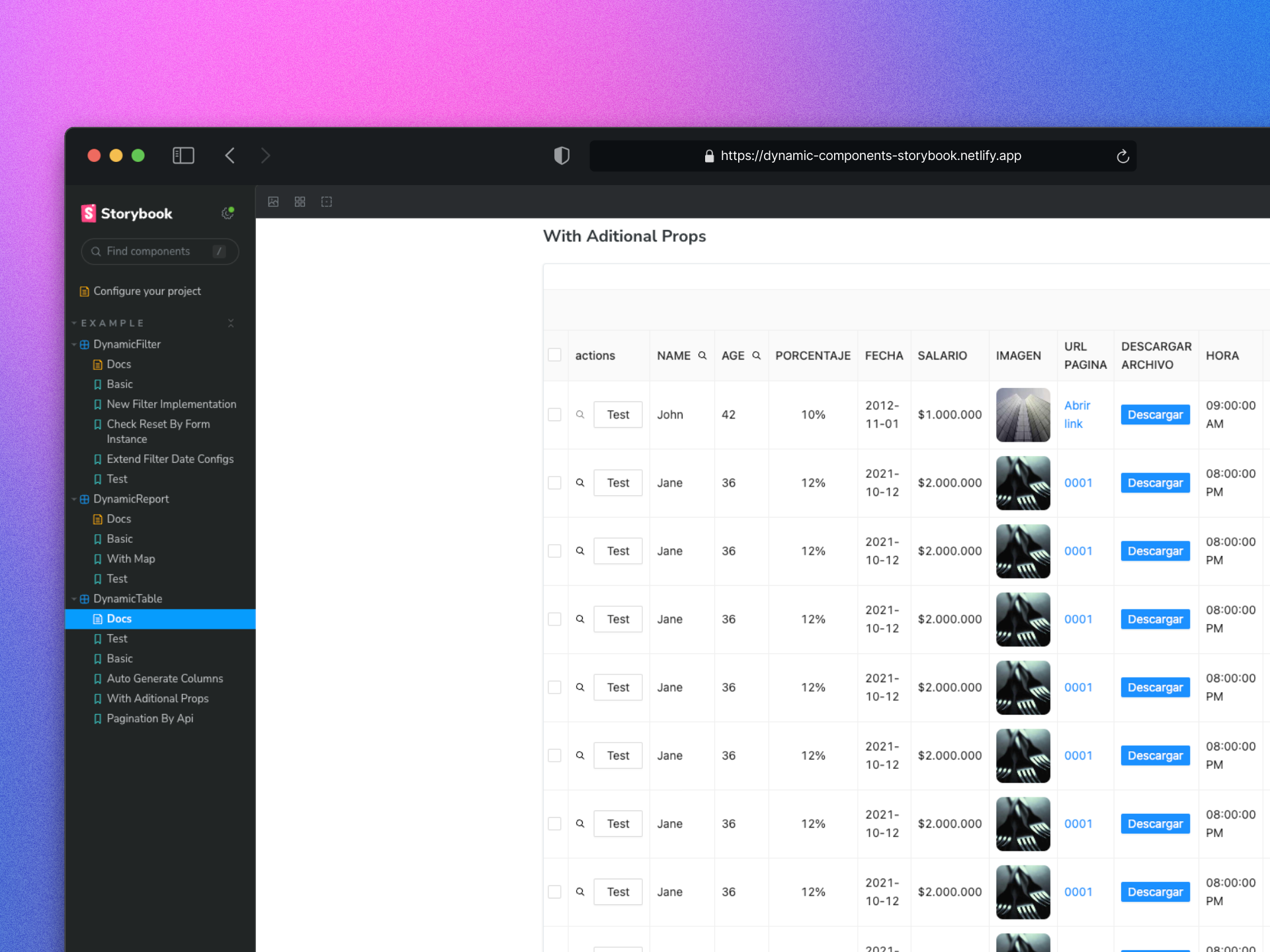Toggle background image toolbar icon
1270x952 pixels.
point(273,202)
